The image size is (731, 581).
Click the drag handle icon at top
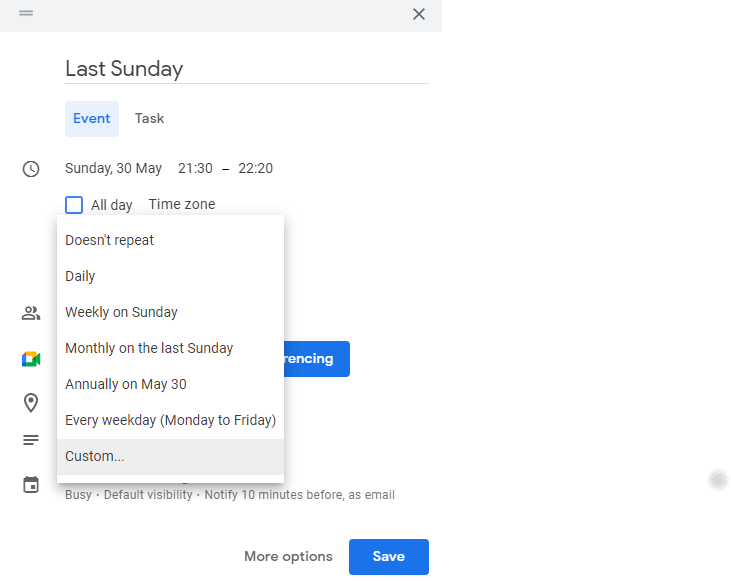tap(25, 14)
